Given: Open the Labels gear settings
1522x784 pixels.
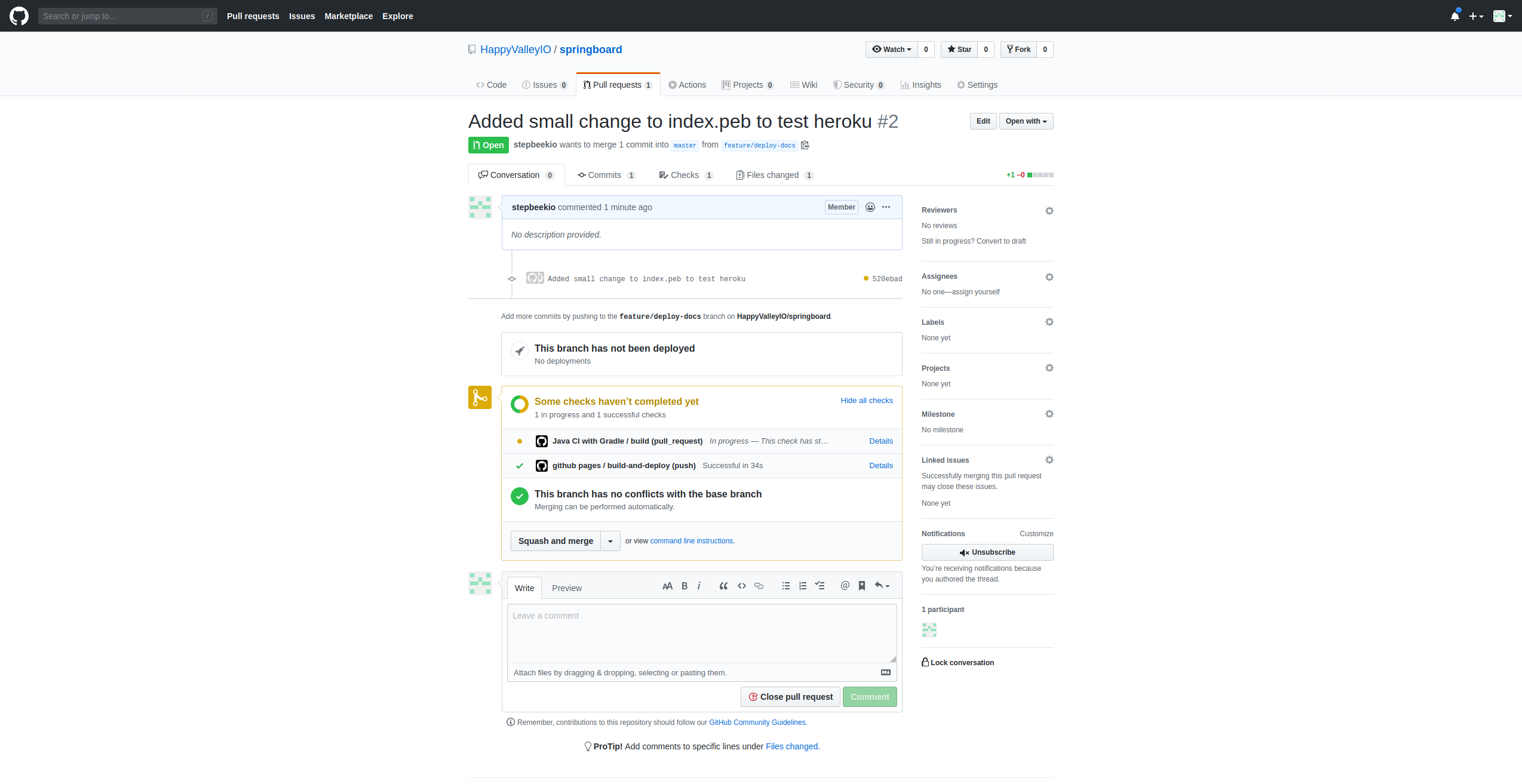Looking at the screenshot, I should point(1050,322).
